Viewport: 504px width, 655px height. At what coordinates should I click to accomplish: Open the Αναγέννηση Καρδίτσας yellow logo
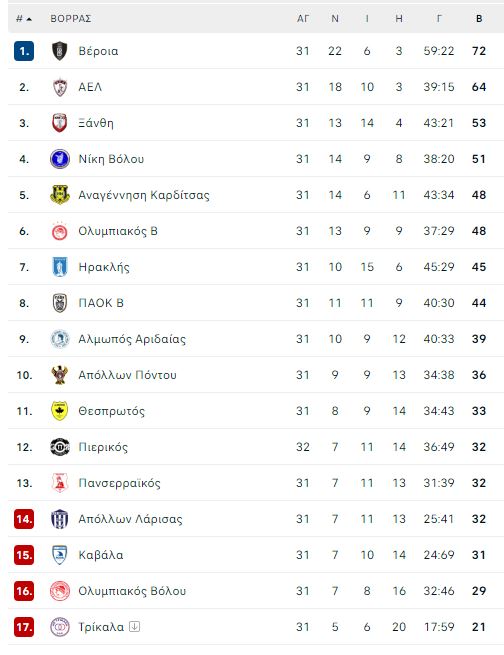(x=60, y=195)
